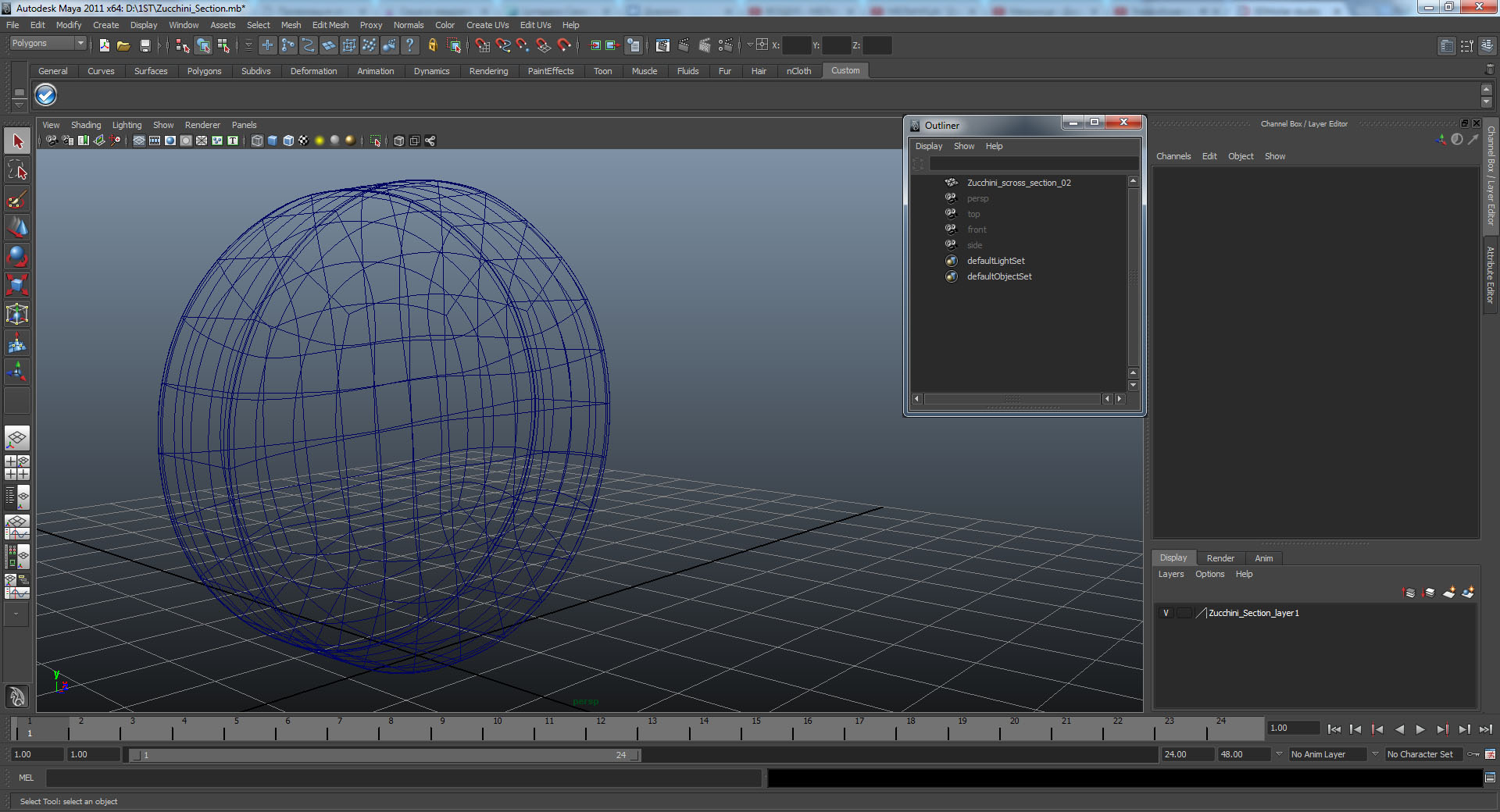Step forward one key button
This screenshot has width=1500, height=812.
click(1442, 729)
